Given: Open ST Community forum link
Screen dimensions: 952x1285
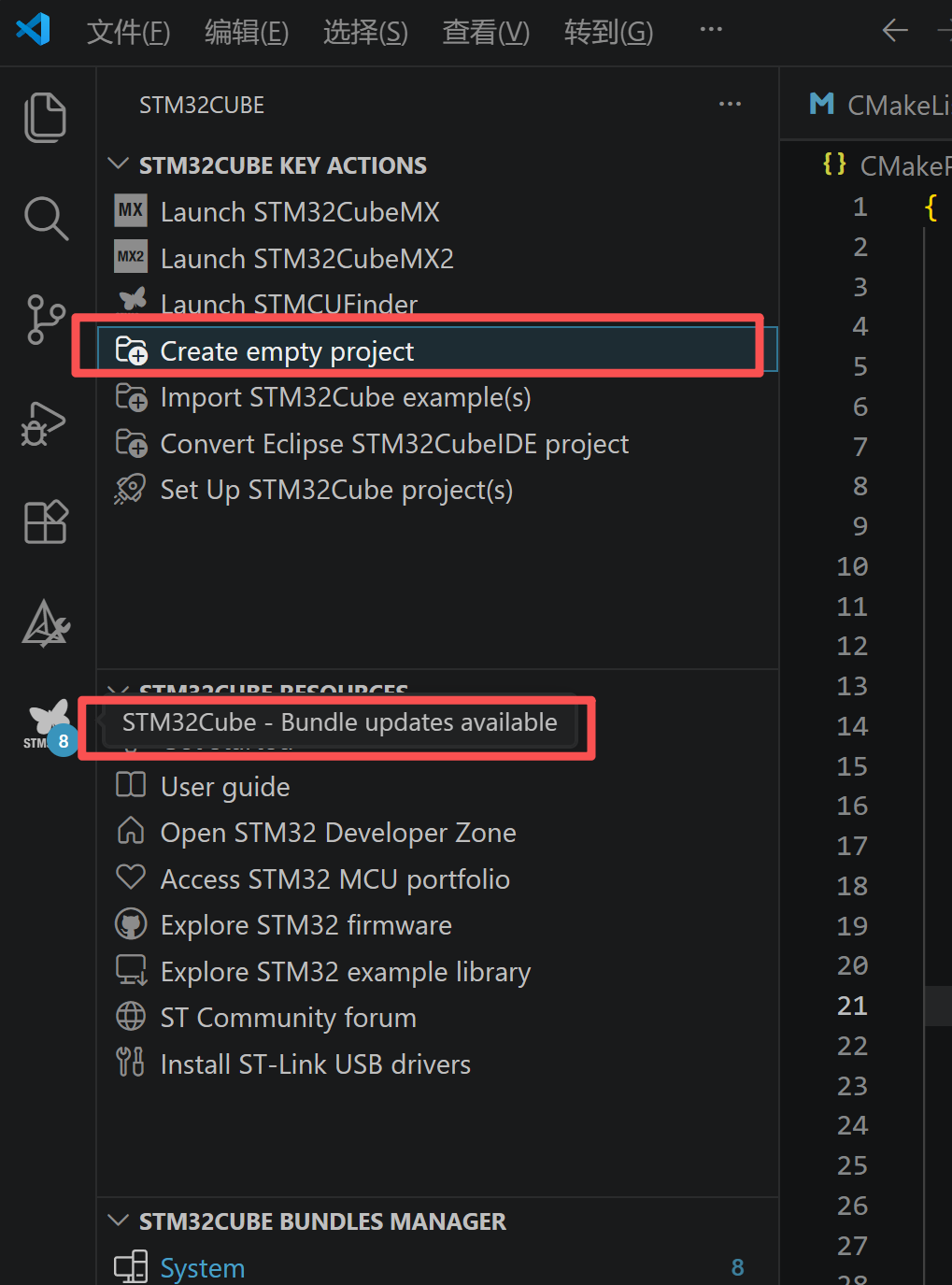Looking at the screenshot, I should point(288,1017).
